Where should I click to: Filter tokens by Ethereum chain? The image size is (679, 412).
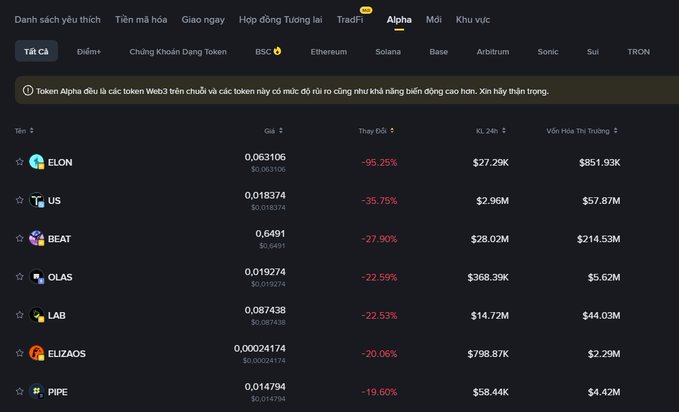point(329,52)
